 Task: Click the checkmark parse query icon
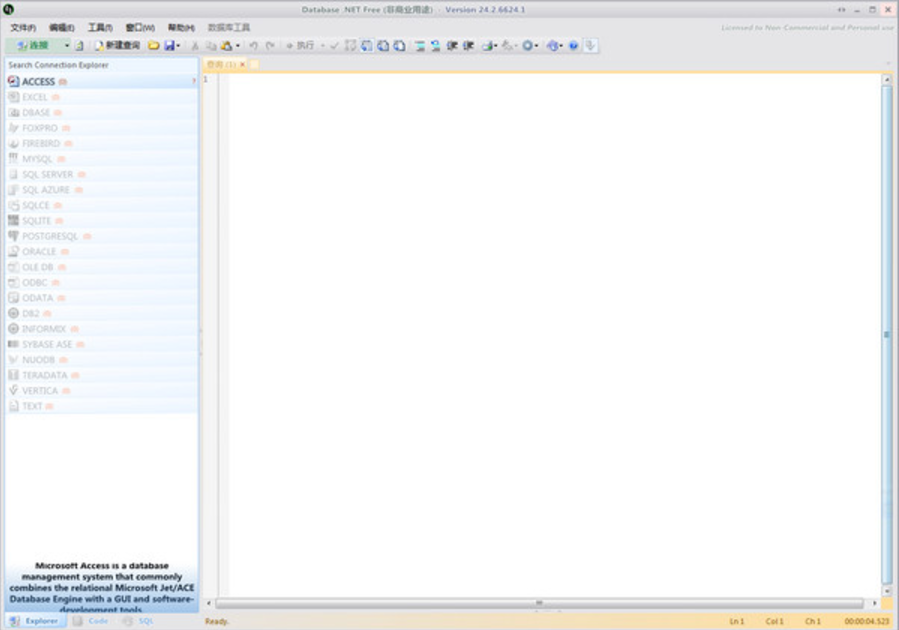[x=334, y=45]
